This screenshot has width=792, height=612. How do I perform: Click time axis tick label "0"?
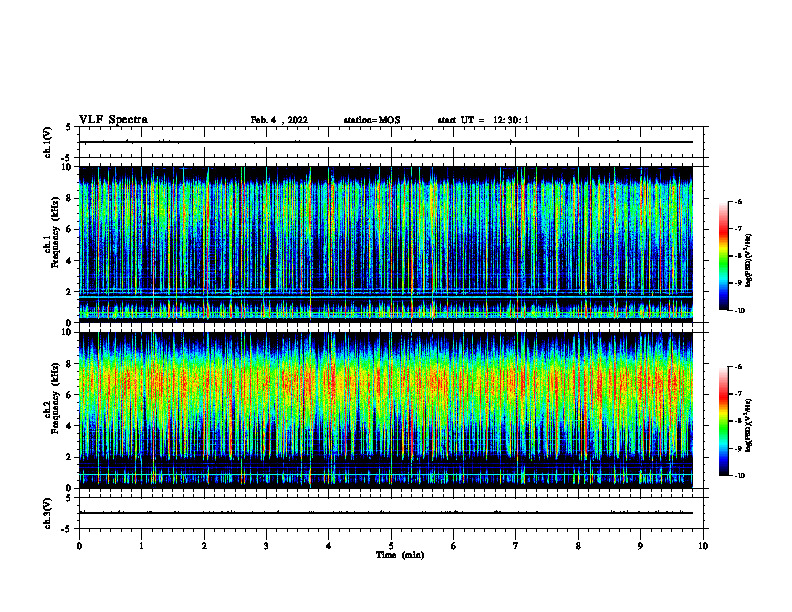coord(79,546)
